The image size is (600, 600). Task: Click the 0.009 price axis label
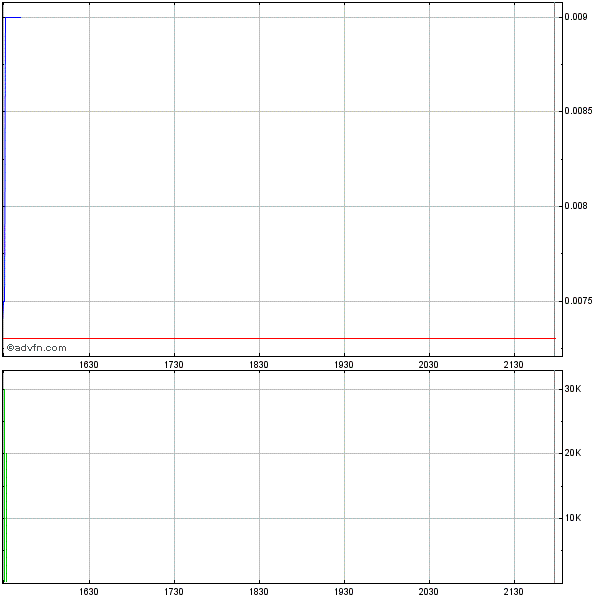[x=575, y=17]
